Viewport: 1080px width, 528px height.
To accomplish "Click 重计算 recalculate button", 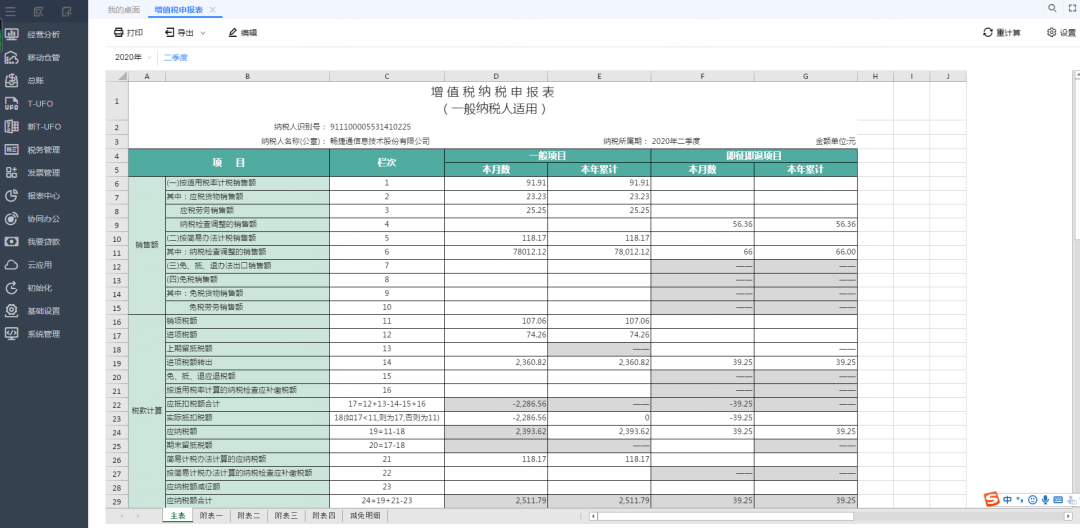I will 1002,32.
